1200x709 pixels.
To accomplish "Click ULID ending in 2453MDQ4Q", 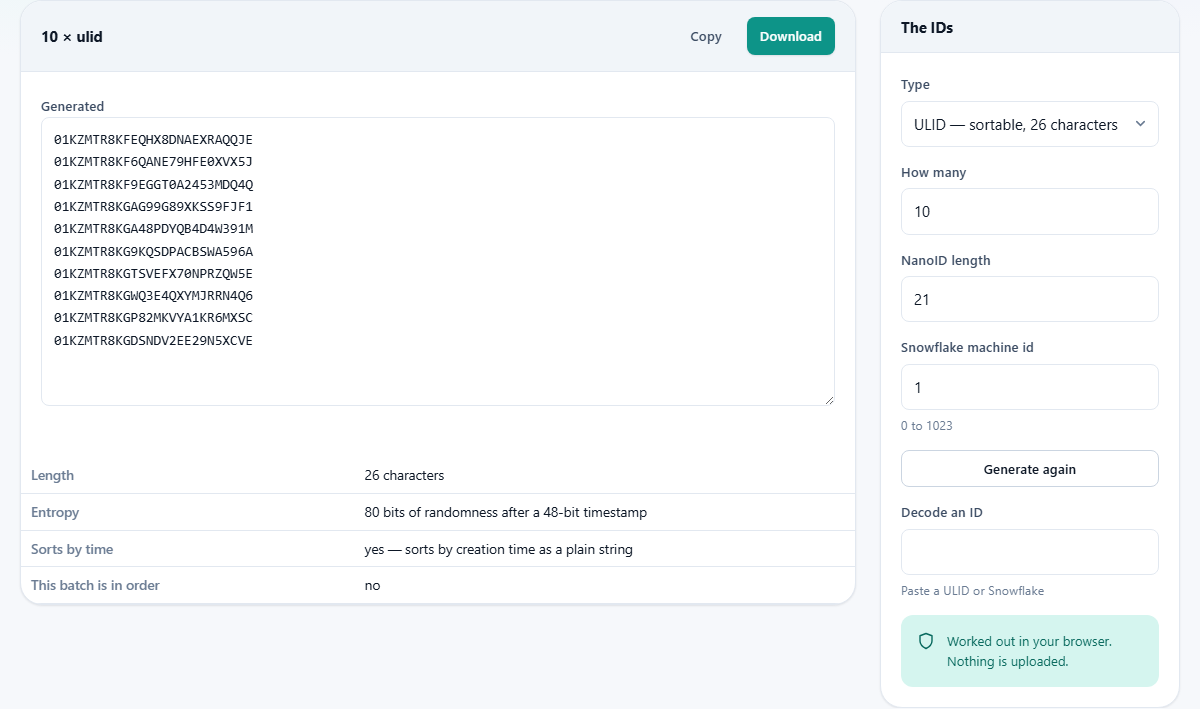I will 154,184.
